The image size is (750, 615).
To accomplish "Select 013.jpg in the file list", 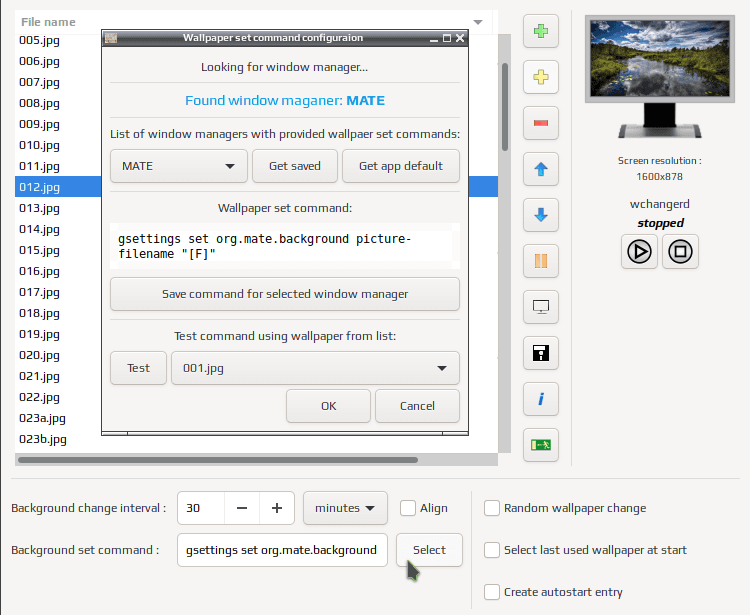I will (40, 208).
